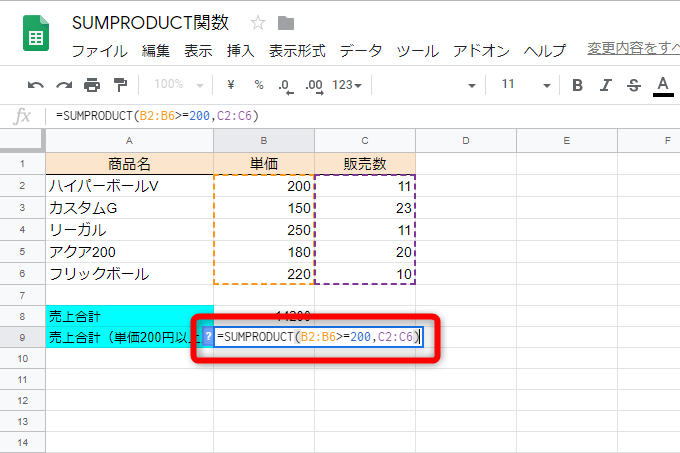680x453 pixels.
Task: Open the text color picker
Action: pos(663,86)
